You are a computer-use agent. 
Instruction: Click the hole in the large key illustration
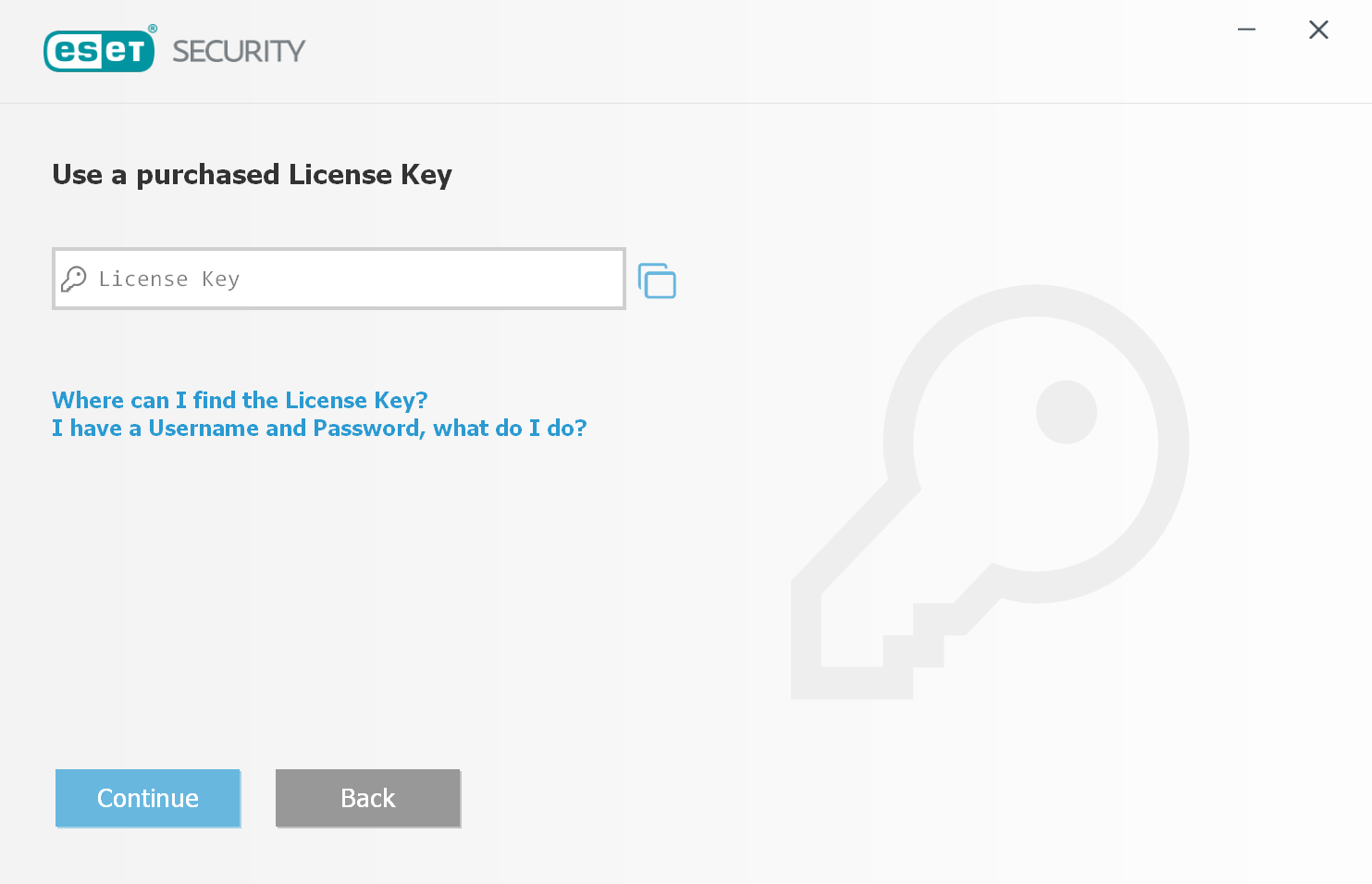click(x=1066, y=412)
